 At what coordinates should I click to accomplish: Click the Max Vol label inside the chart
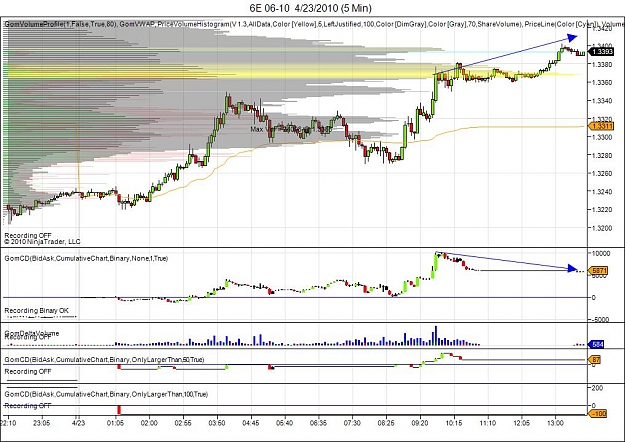pyautogui.click(x=291, y=129)
